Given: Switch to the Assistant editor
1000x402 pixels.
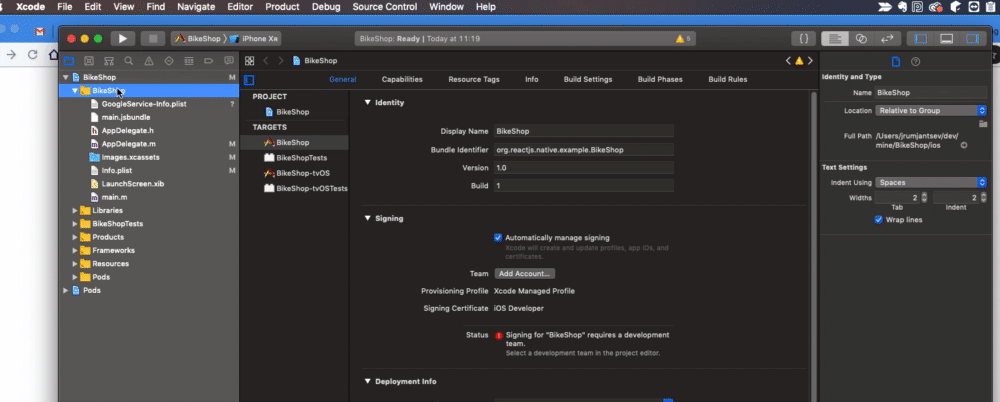Looking at the screenshot, I should point(861,39).
